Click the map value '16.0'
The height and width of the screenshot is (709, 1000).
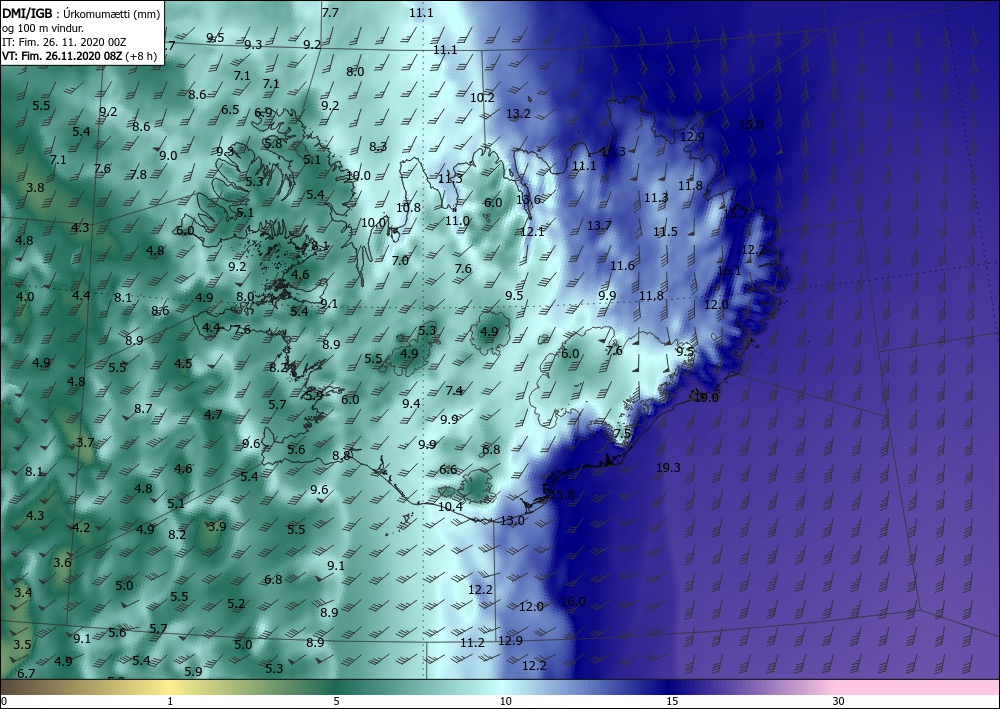coord(573,602)
